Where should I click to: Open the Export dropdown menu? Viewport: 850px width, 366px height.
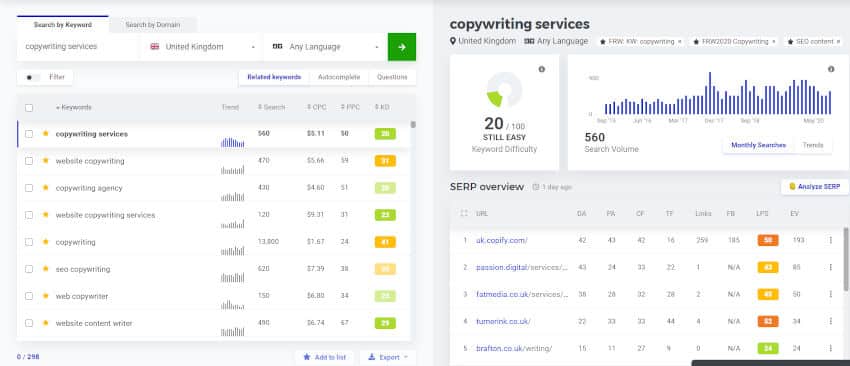coord(388,357)
